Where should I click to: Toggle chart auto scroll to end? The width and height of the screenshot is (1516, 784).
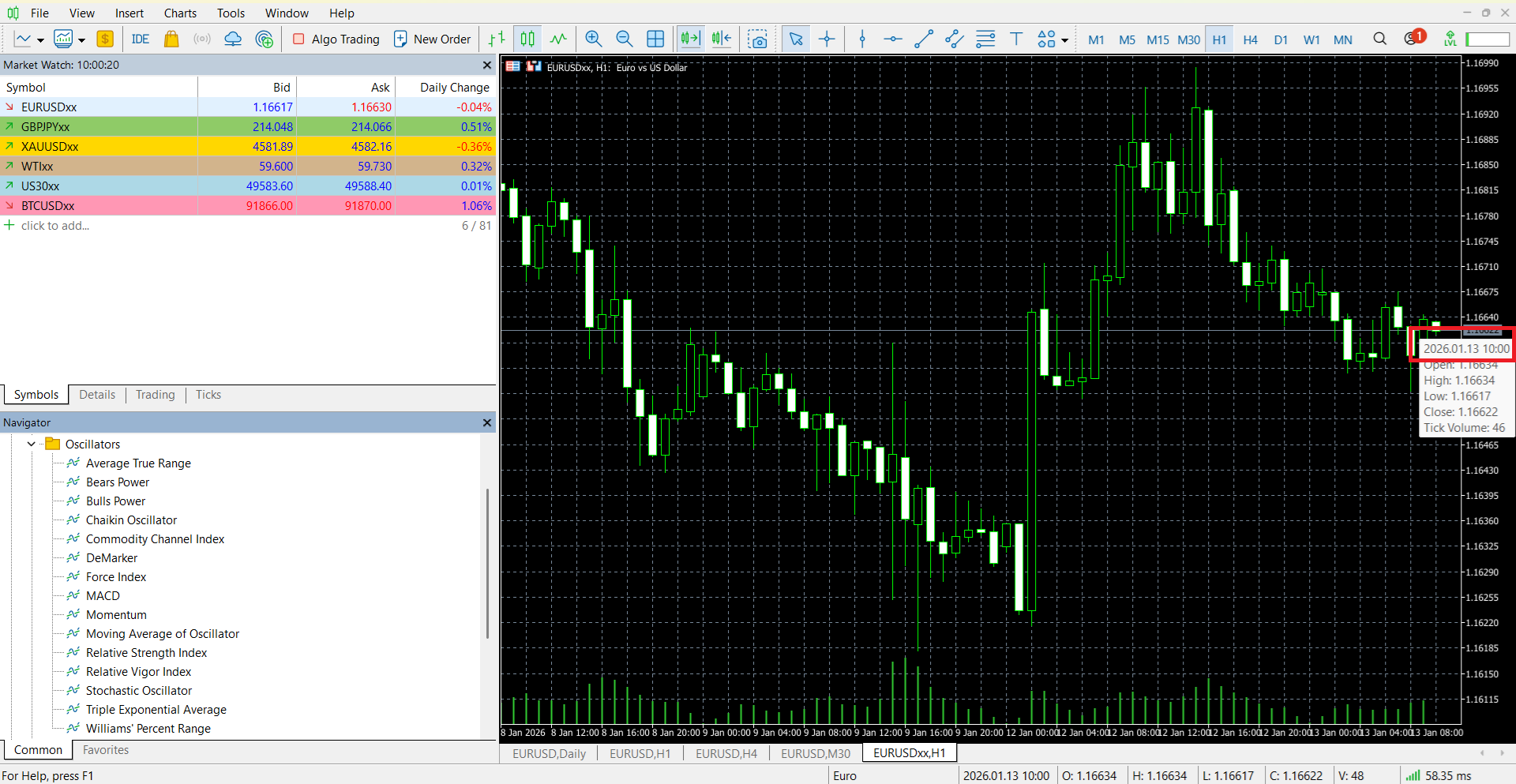690,39
